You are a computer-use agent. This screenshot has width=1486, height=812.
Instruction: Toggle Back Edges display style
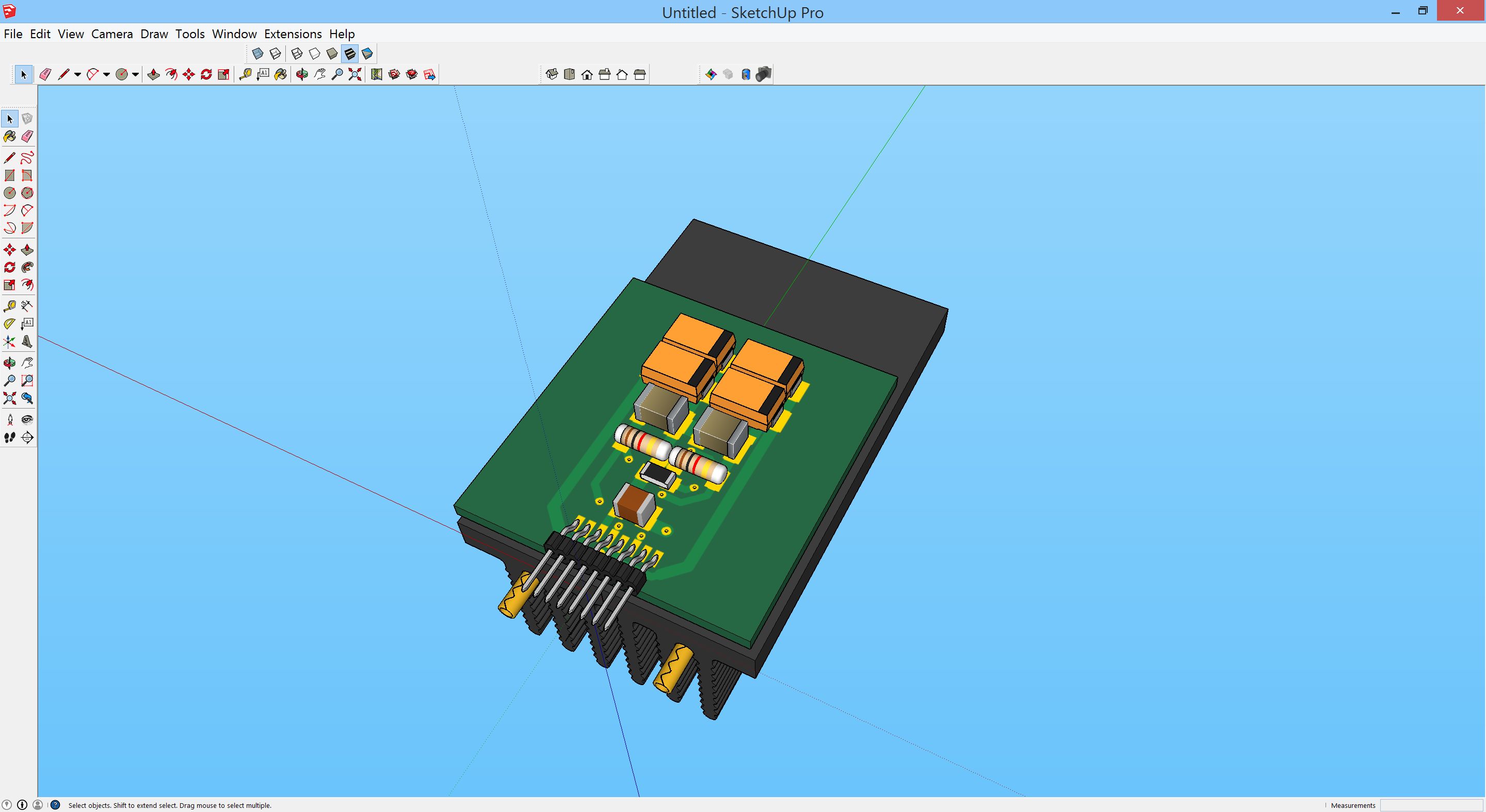click(x=276, y=54)
